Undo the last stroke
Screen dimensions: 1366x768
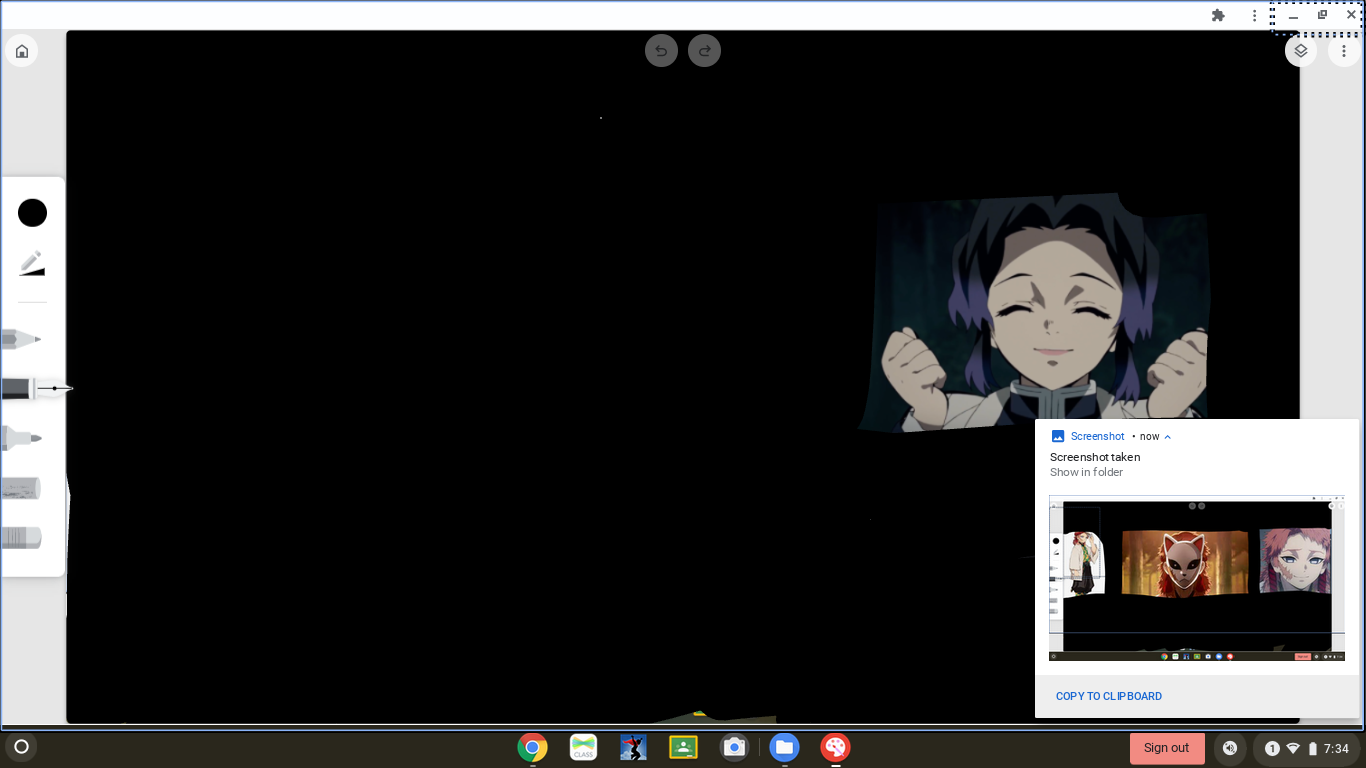point(661,51)
